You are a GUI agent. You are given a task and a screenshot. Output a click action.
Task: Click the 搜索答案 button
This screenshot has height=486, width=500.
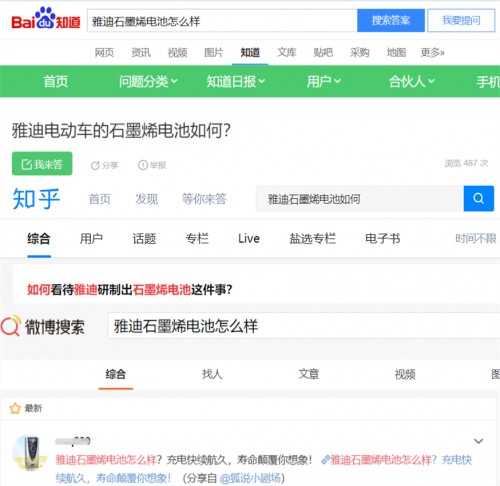(391, 21)
